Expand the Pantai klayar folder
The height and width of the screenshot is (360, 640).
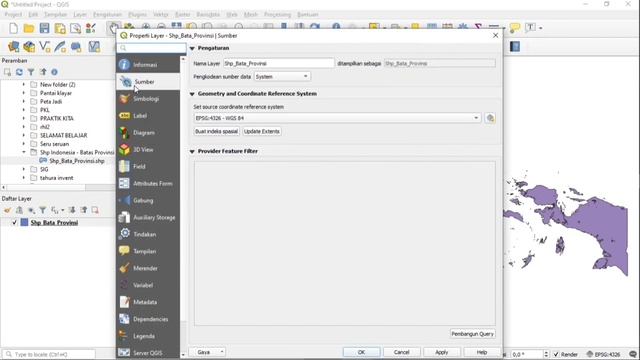coord(24,93)
